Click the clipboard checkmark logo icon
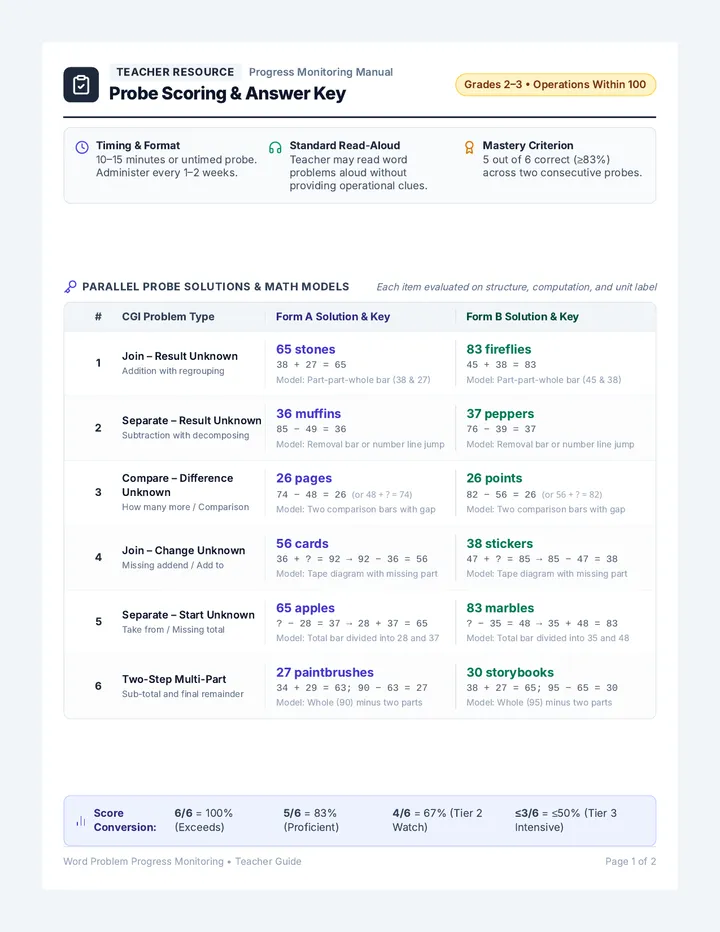The image size is (720, 932). 81,84
